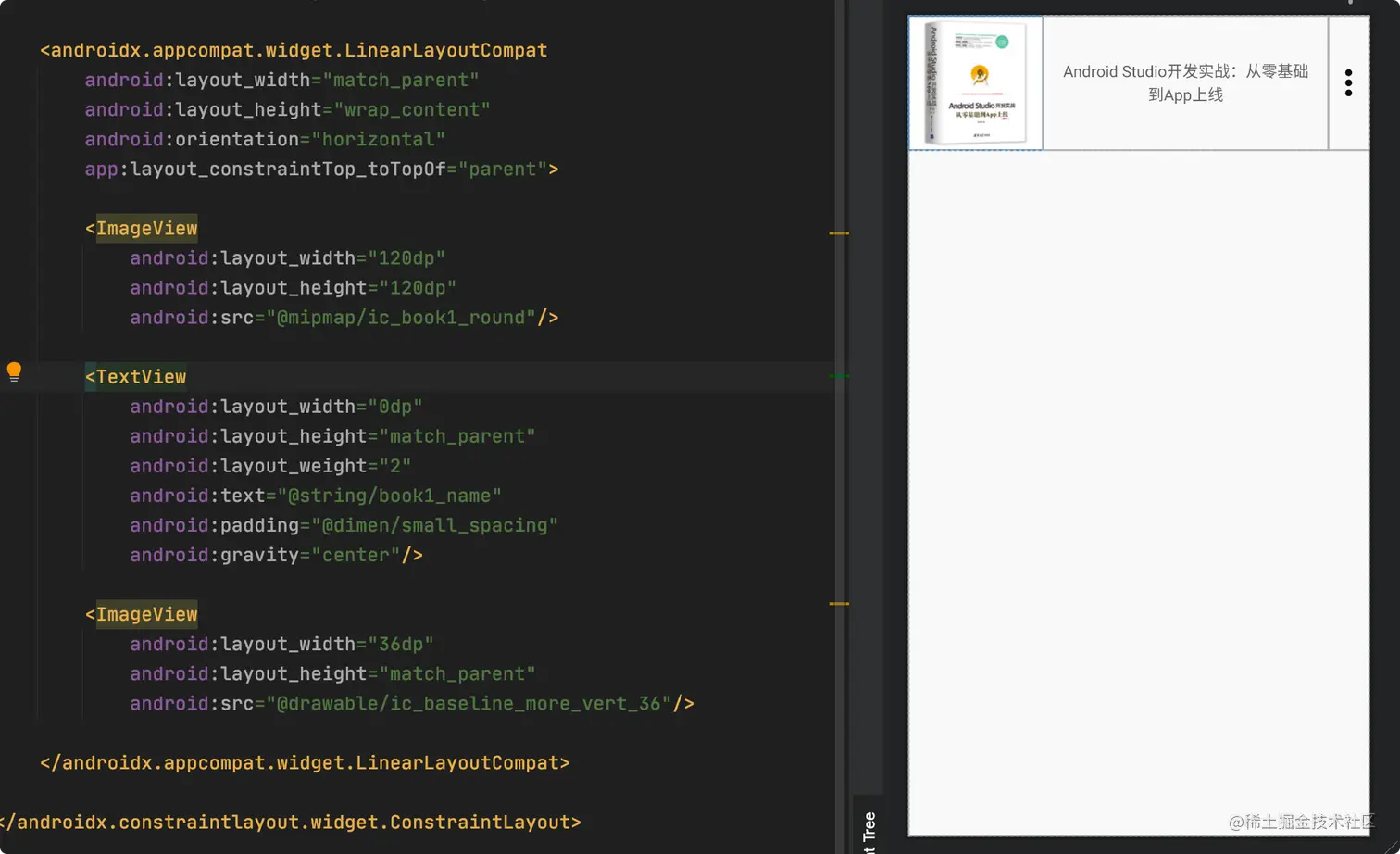Click the opening LinearLayoutCompat tag line
This screenshot has height=854, width=1400.
coord(294,50)
